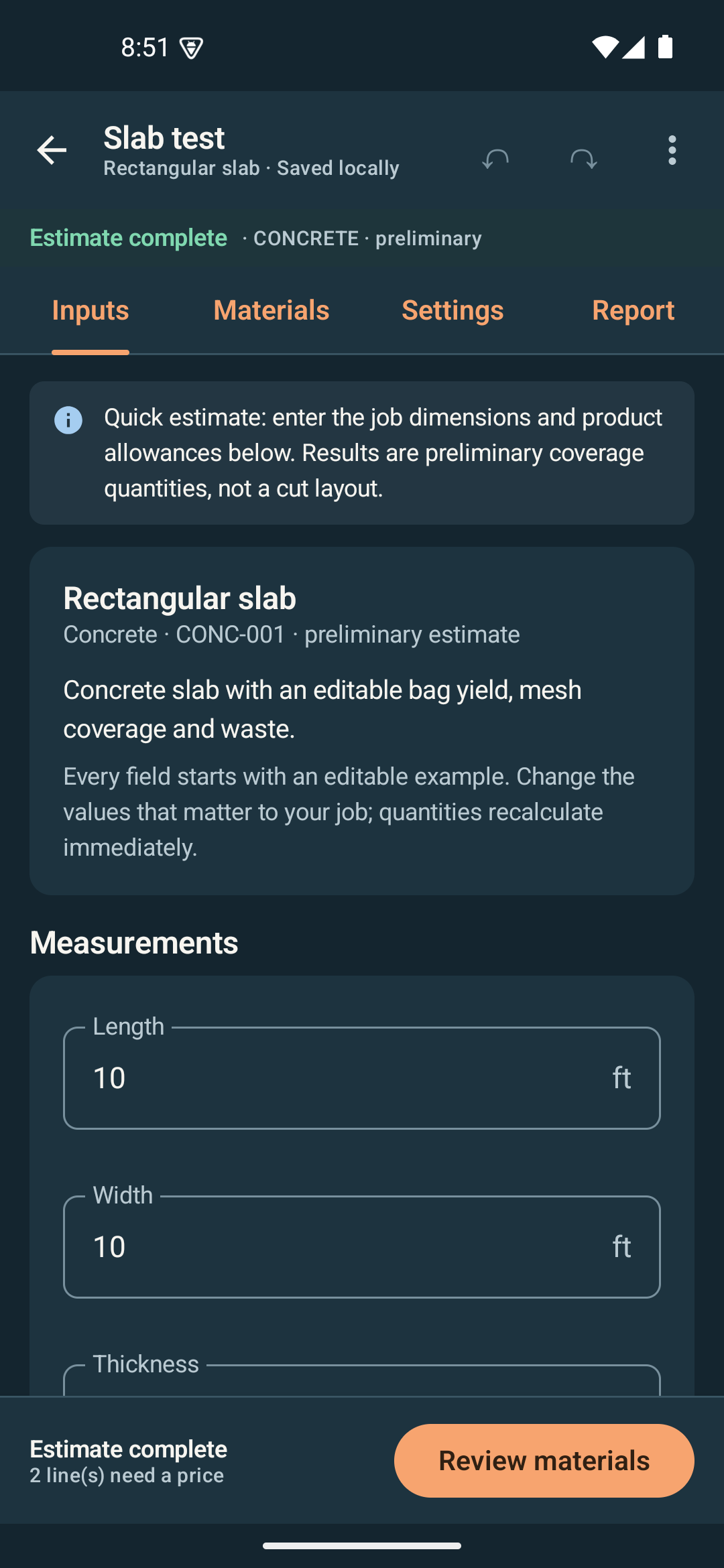Viewport: 724px width, 1568px height.
Task: Click the Review materials button
Action: tap(544, 1461)
